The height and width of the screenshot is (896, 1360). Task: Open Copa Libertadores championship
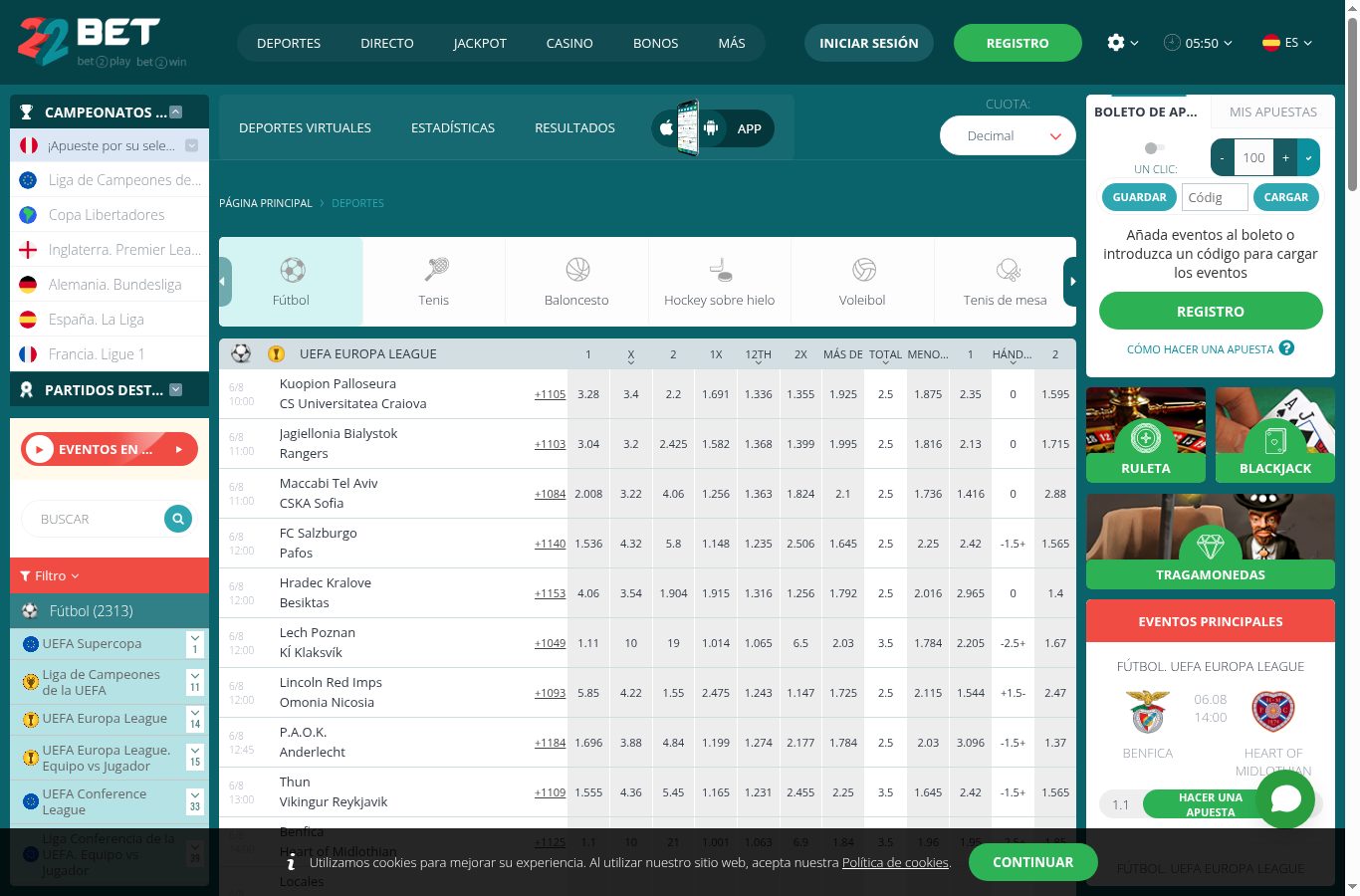coord(110,215)
